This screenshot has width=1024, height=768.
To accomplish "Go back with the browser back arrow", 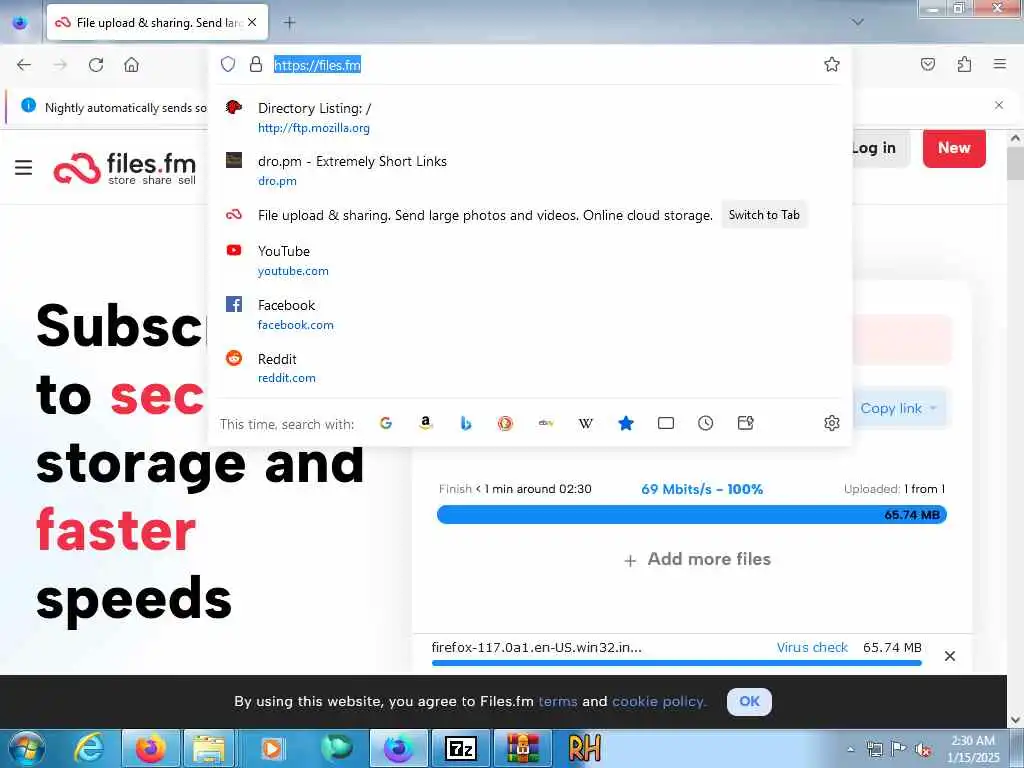I will (24, 65).
